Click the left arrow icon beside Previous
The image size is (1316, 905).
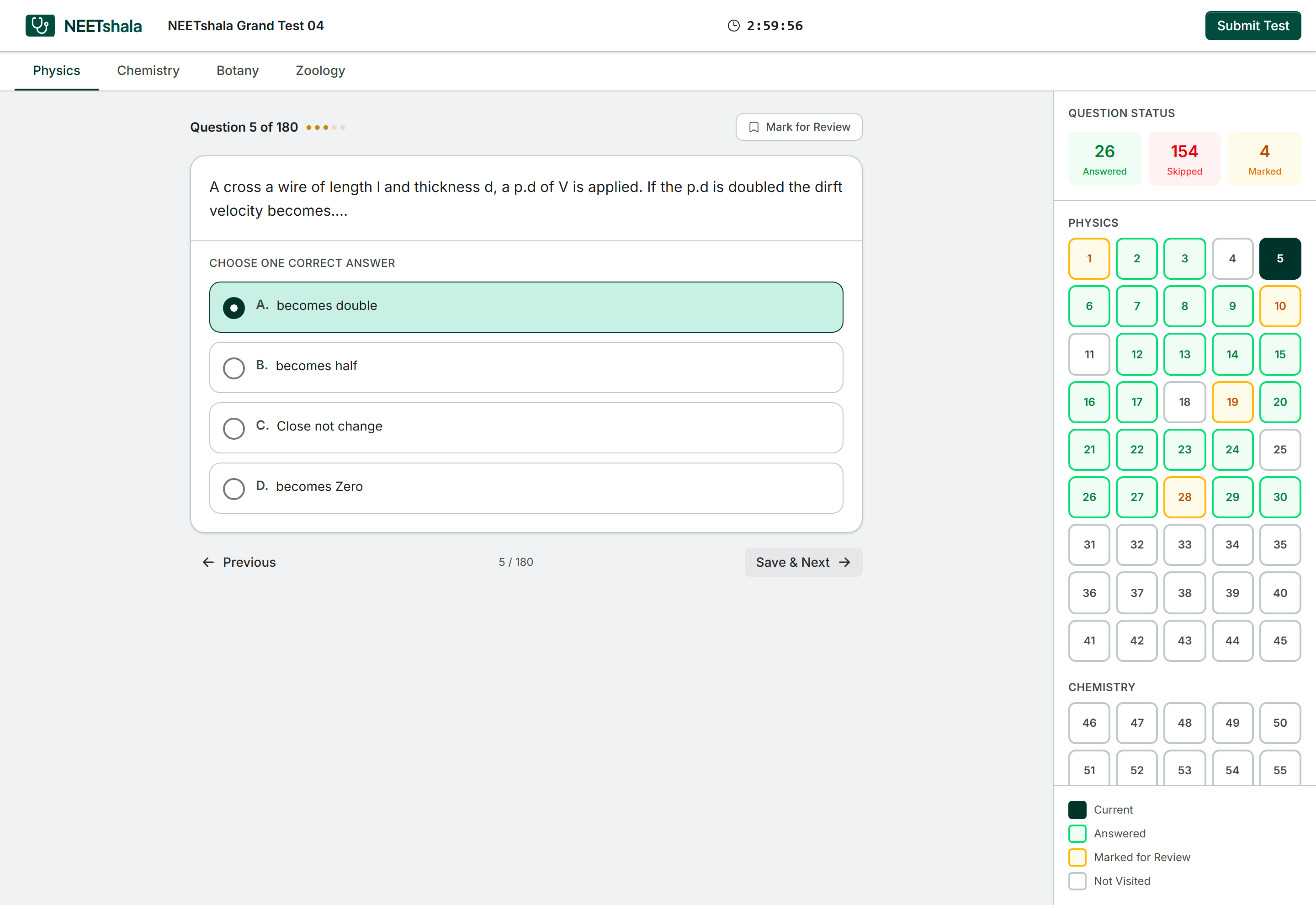tap(208, 562)
